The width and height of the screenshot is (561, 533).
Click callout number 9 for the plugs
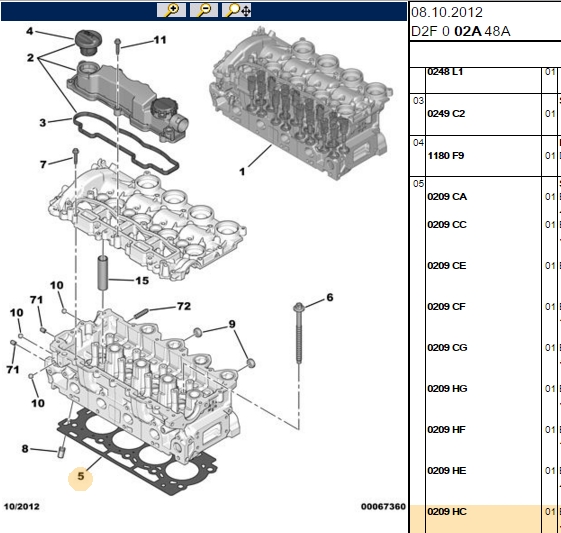pyautogui.click(x=232, y=324)
